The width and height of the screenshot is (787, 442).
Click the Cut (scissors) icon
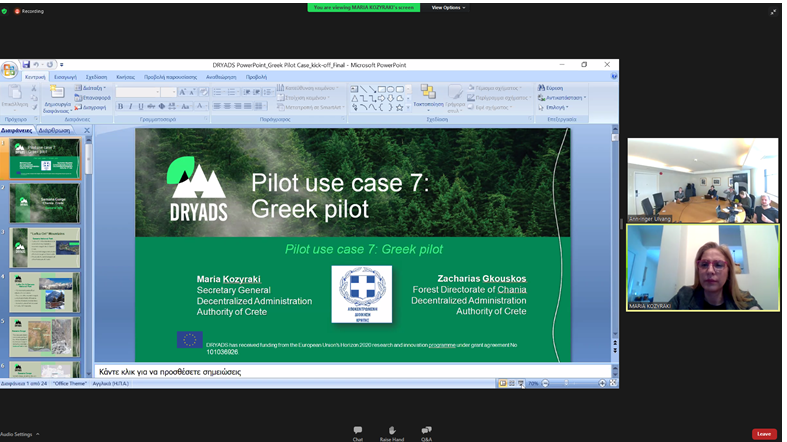(34, 88)
